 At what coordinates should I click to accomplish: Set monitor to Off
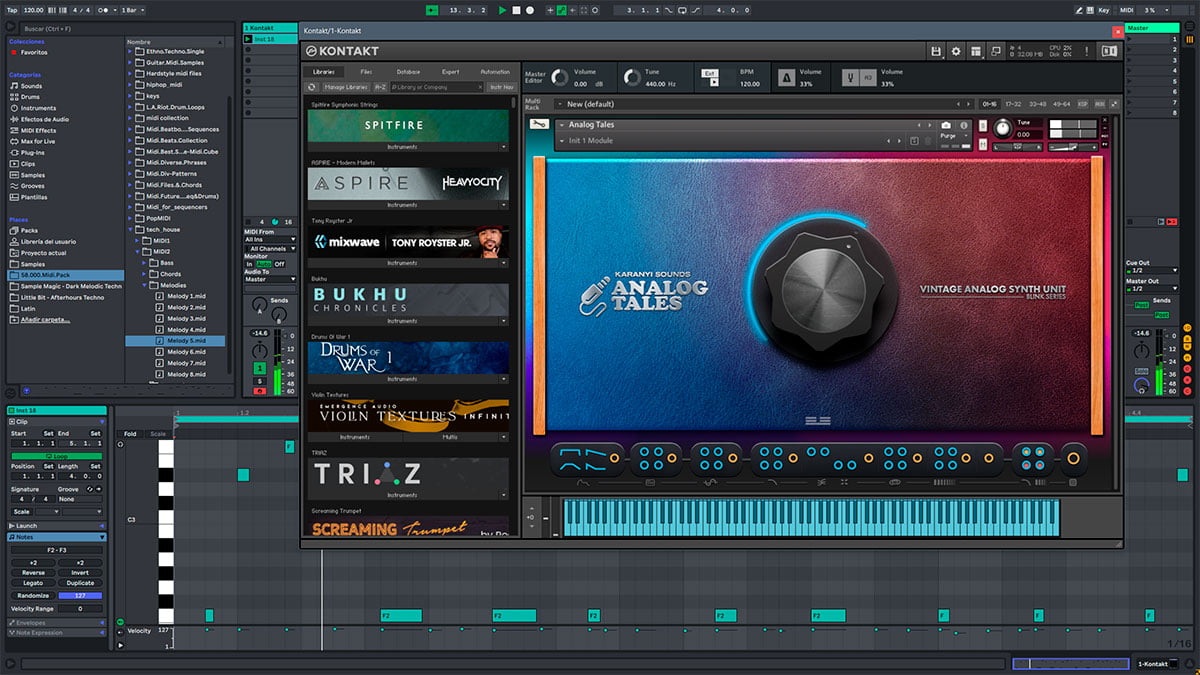coord(280,264)
